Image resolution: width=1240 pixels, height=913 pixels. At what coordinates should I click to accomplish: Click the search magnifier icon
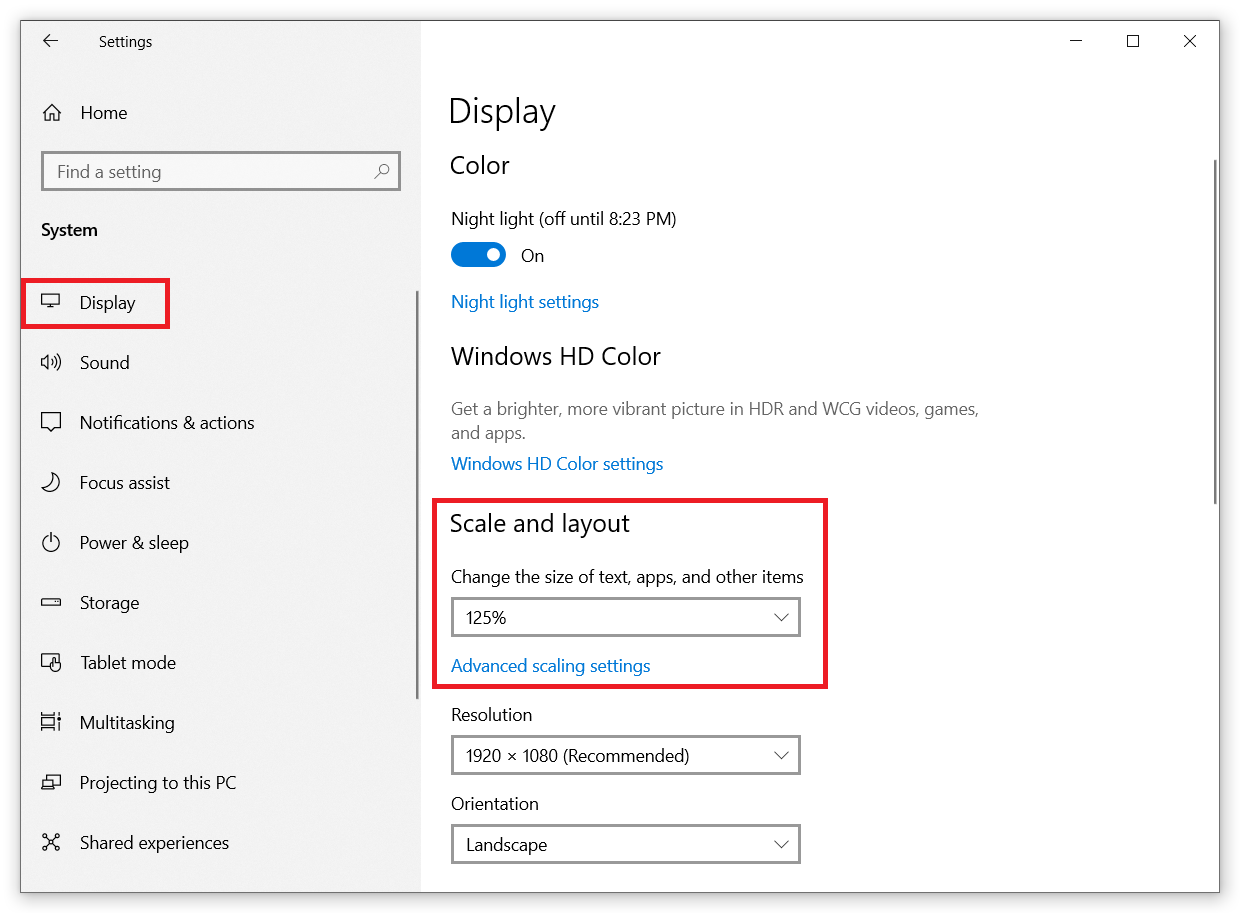click(x=381, y=171)
